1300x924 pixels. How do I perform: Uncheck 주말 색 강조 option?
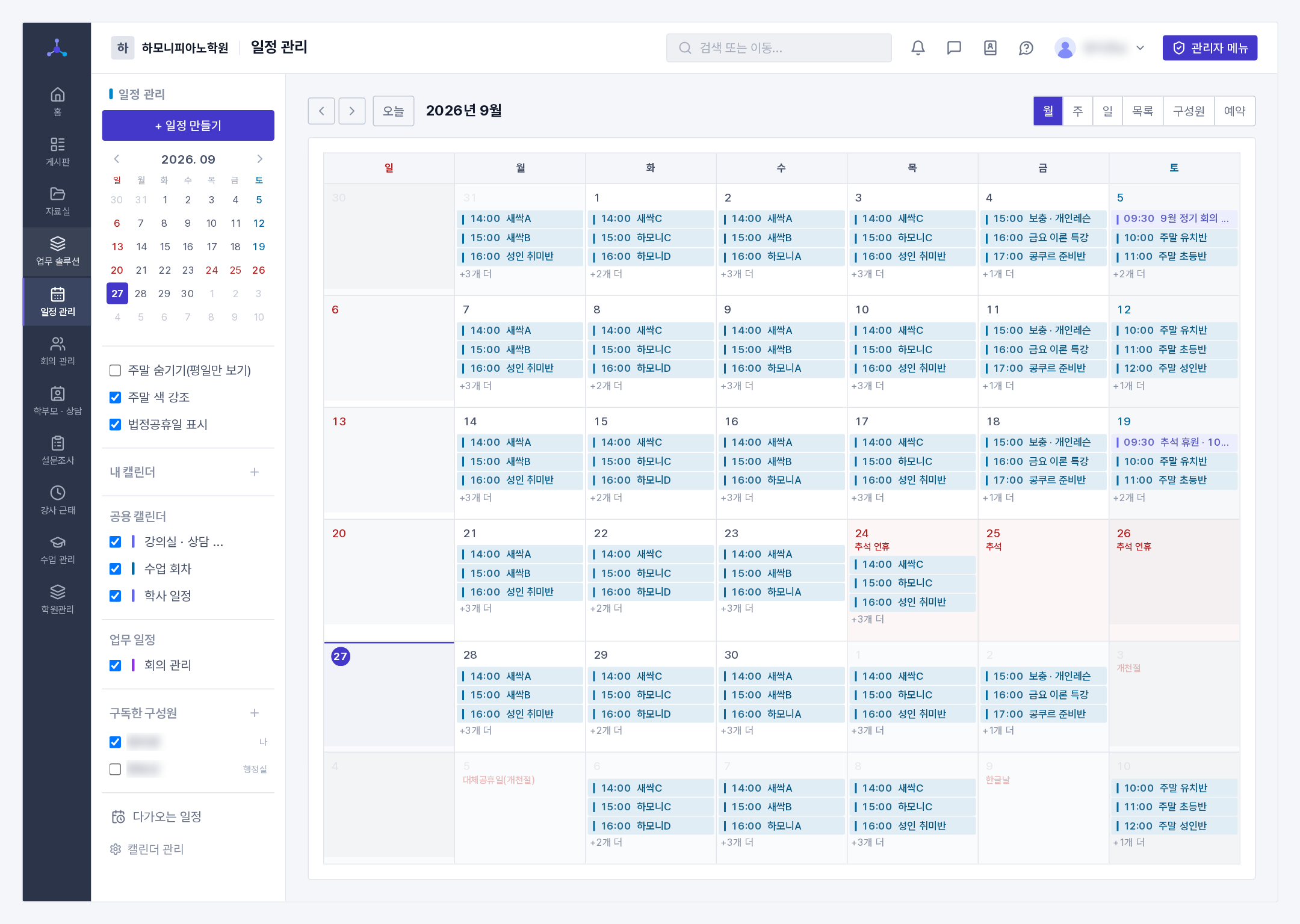116,398
